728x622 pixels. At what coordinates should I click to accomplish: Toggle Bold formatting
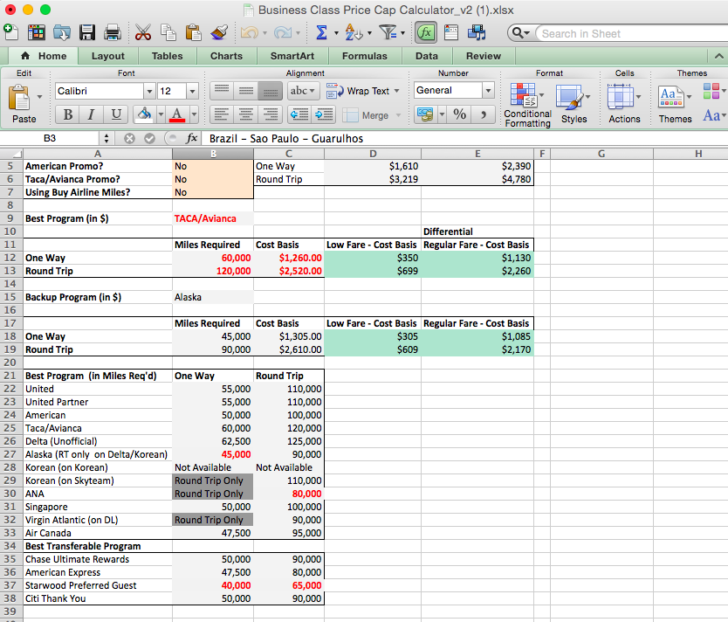(x=67, y=115)
